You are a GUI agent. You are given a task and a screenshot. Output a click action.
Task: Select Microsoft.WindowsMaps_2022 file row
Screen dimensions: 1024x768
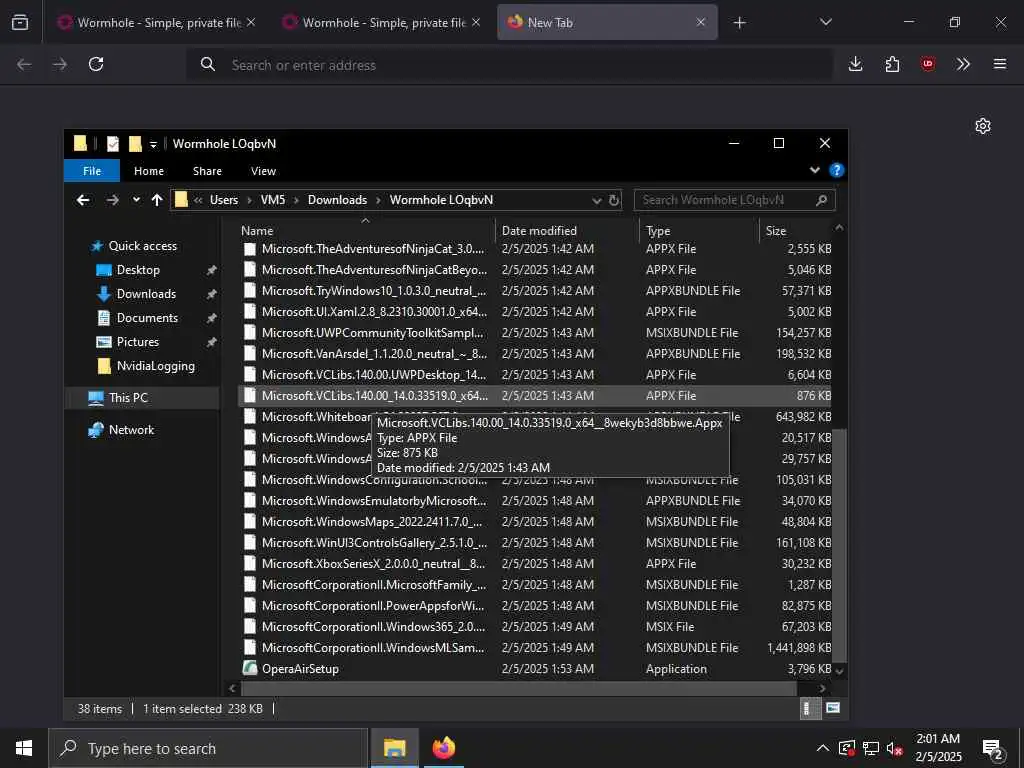[x=536, y=522]
